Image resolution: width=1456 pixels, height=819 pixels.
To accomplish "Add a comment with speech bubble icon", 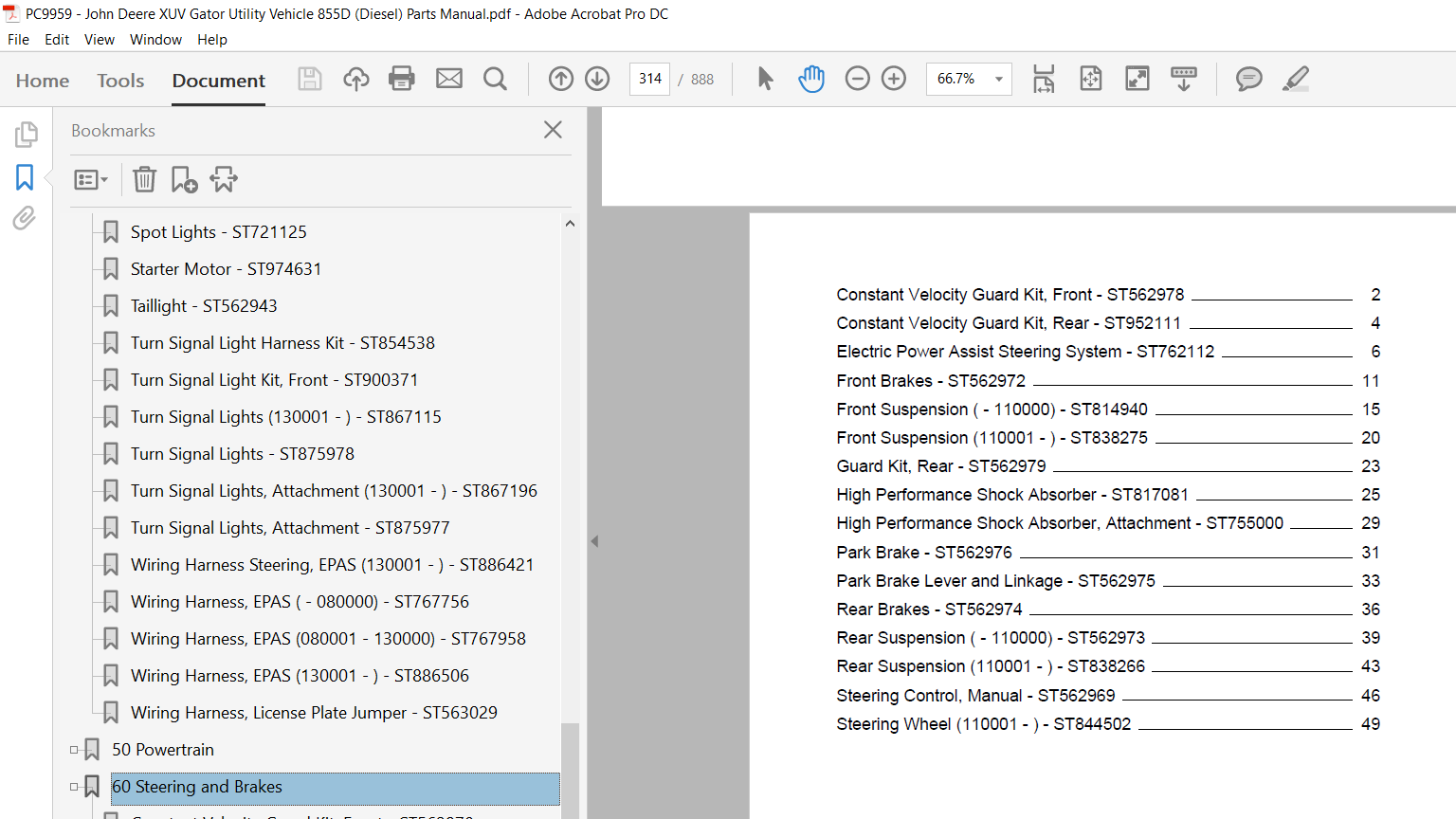I will tap(1249, 79).
